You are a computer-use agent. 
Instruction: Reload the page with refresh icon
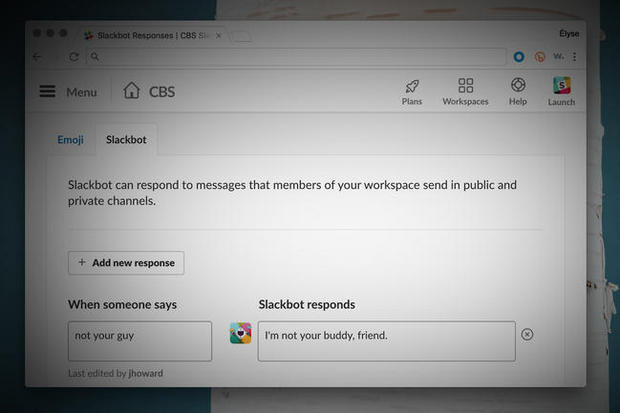[74, 57]
